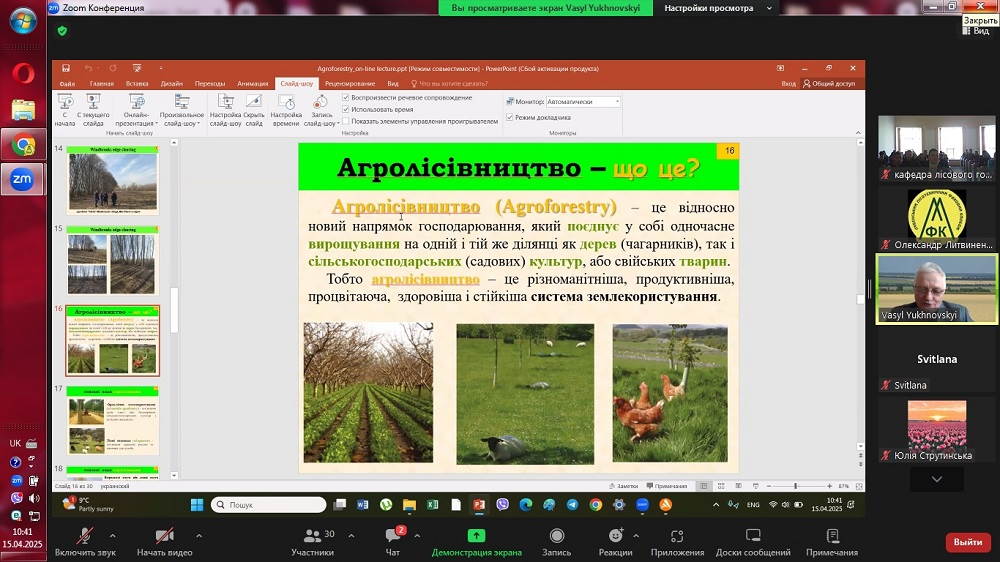The image size is (1000, 562).
Task: Open Доски сообщений whiteboards
Action: 753,542
